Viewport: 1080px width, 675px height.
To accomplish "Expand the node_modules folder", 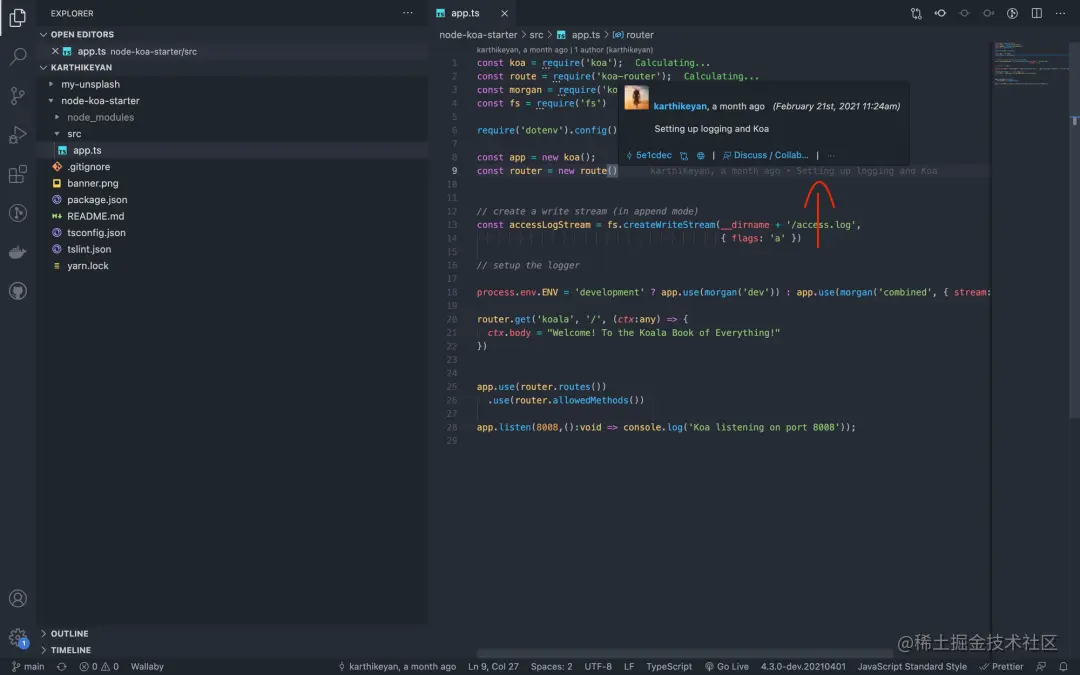I will coord(101,117).
